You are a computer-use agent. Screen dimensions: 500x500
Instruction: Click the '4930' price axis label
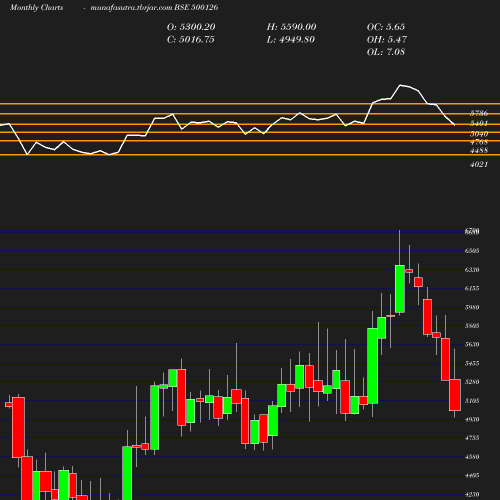472,419
